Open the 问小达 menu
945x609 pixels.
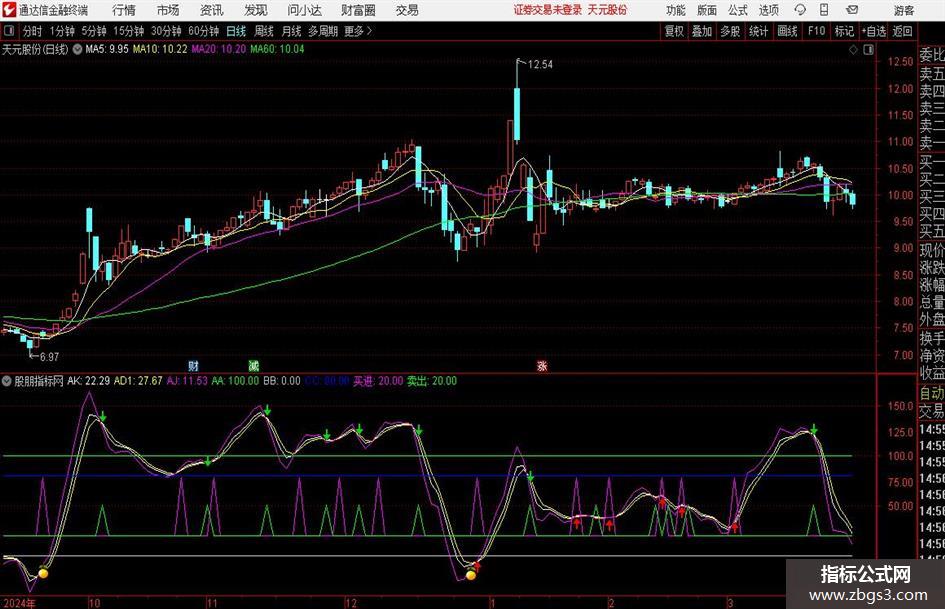(304, 10)
